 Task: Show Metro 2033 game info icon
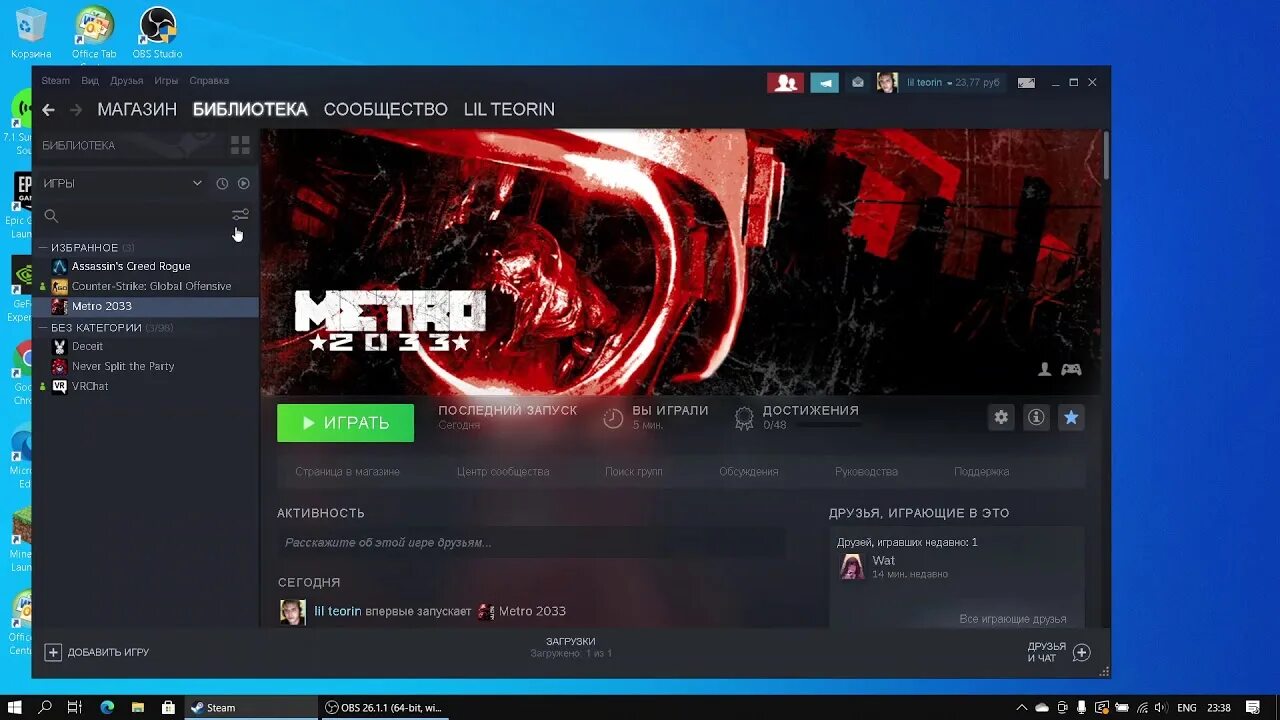1036,418
